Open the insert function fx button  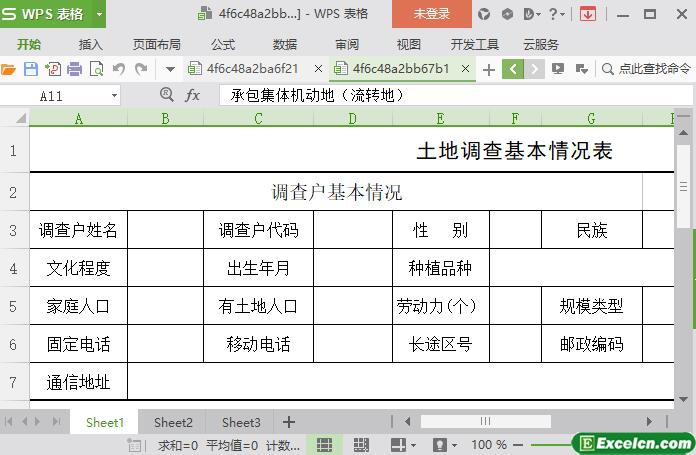click(x=193, y=95)
